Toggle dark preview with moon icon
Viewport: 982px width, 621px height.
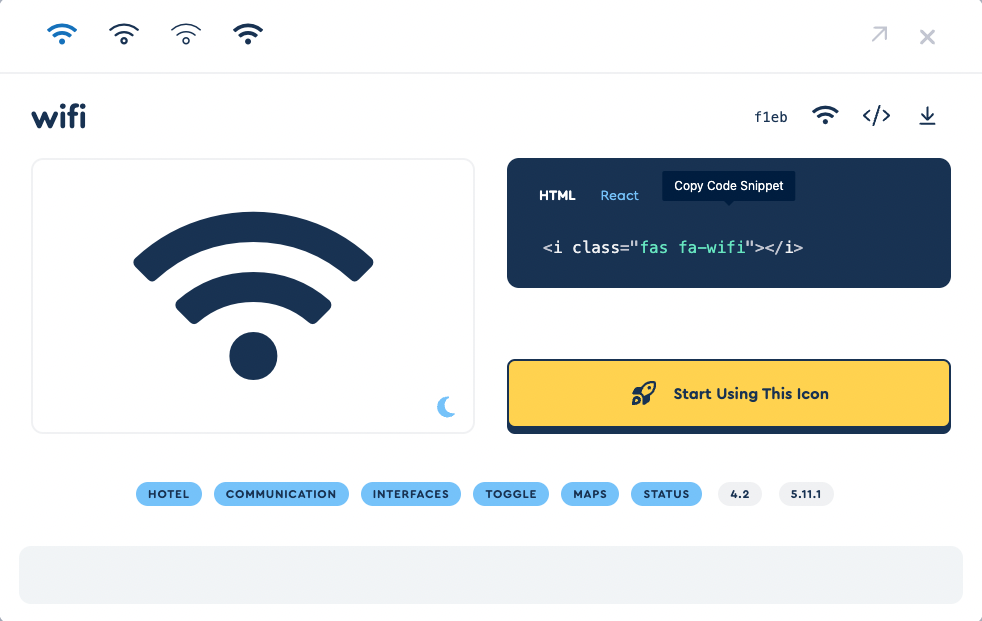click(446, 407)
